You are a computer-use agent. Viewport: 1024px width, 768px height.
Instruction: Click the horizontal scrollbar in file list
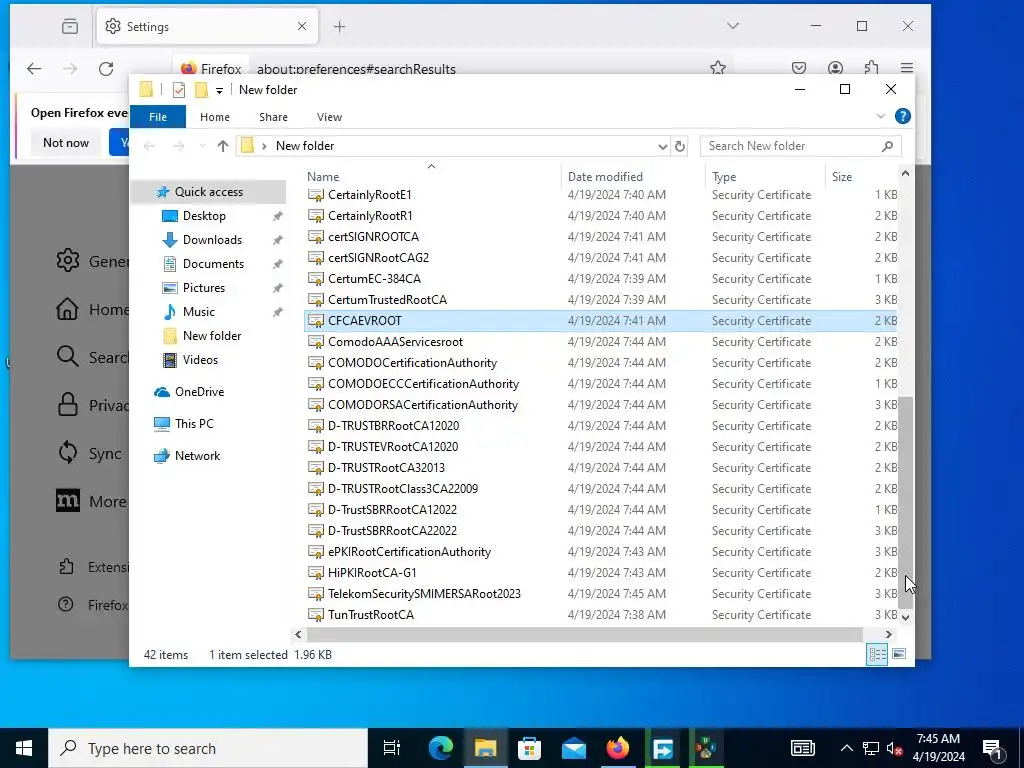584,634
